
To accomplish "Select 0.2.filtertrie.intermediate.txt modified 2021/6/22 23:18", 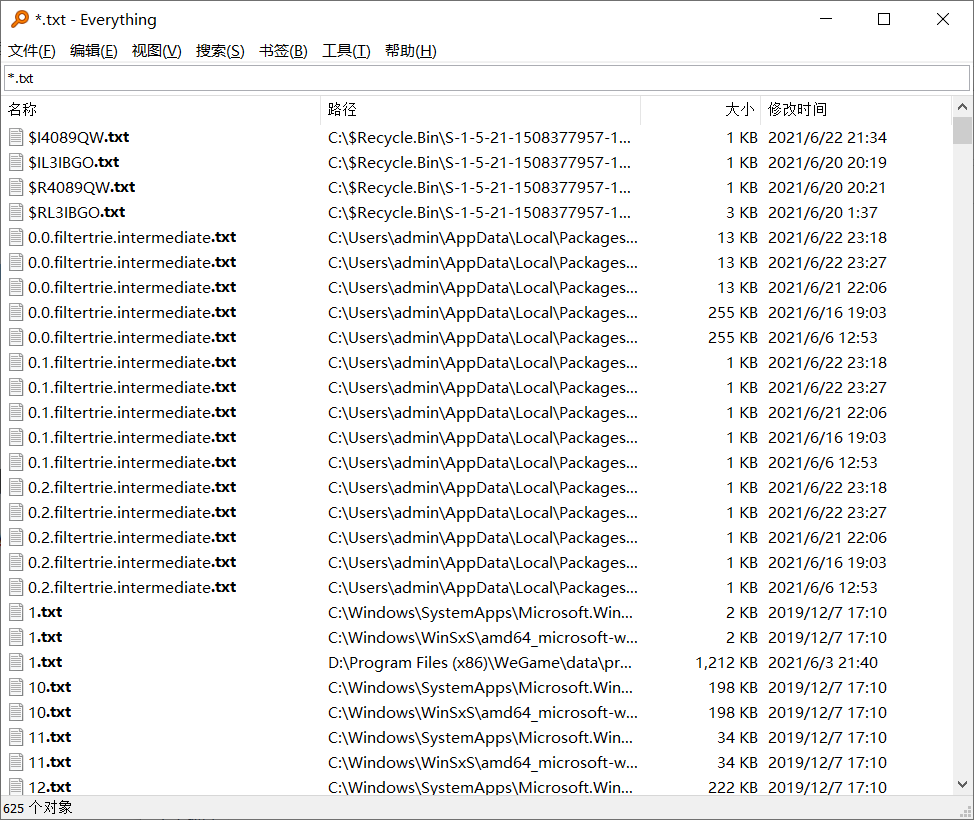I will coord(132,488).
